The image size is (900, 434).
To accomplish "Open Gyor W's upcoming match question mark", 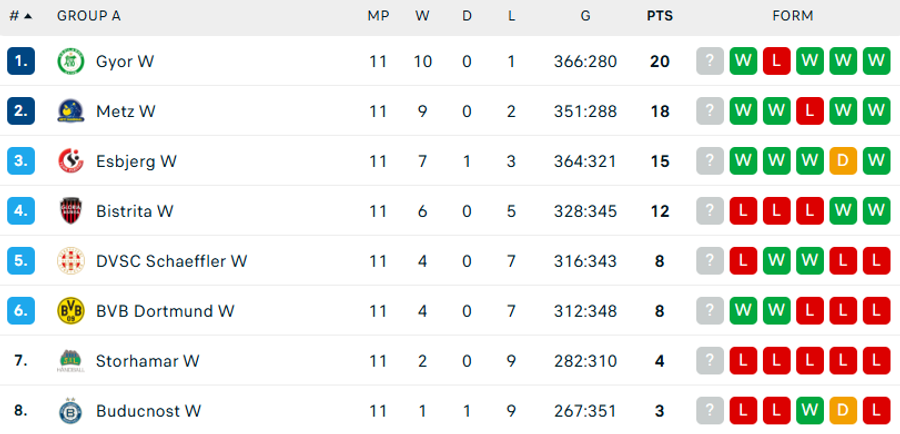I will click(x=710, y=61).
